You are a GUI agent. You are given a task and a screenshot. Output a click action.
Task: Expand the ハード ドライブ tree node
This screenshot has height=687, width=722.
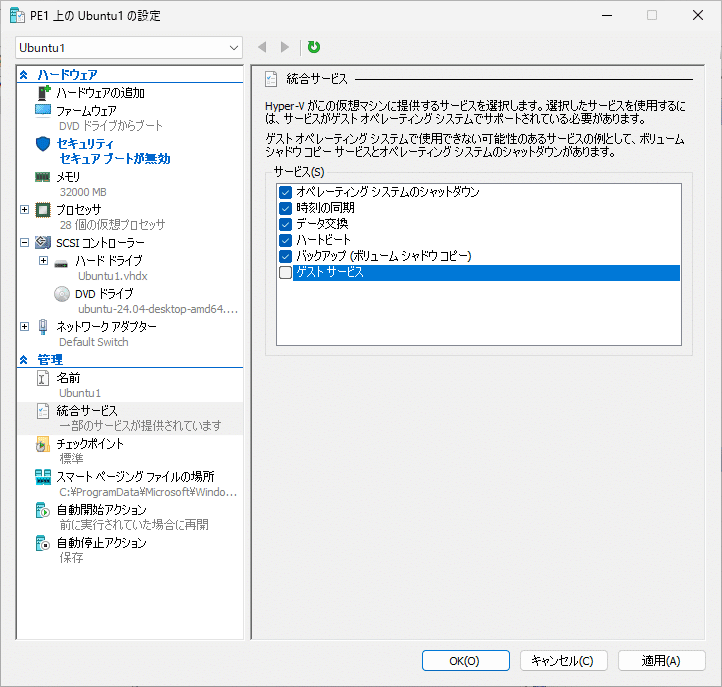(43, 261)
